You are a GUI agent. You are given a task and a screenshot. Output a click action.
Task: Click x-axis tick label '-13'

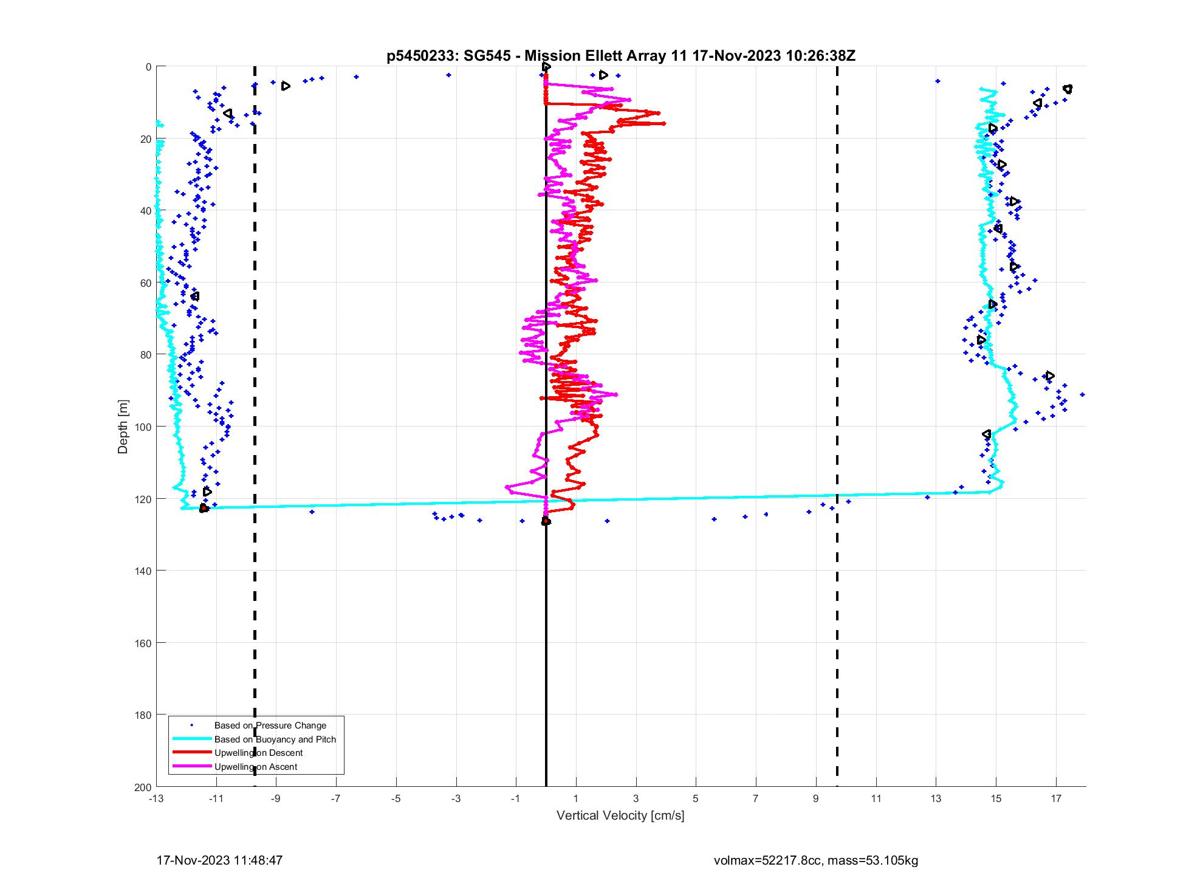156,798
